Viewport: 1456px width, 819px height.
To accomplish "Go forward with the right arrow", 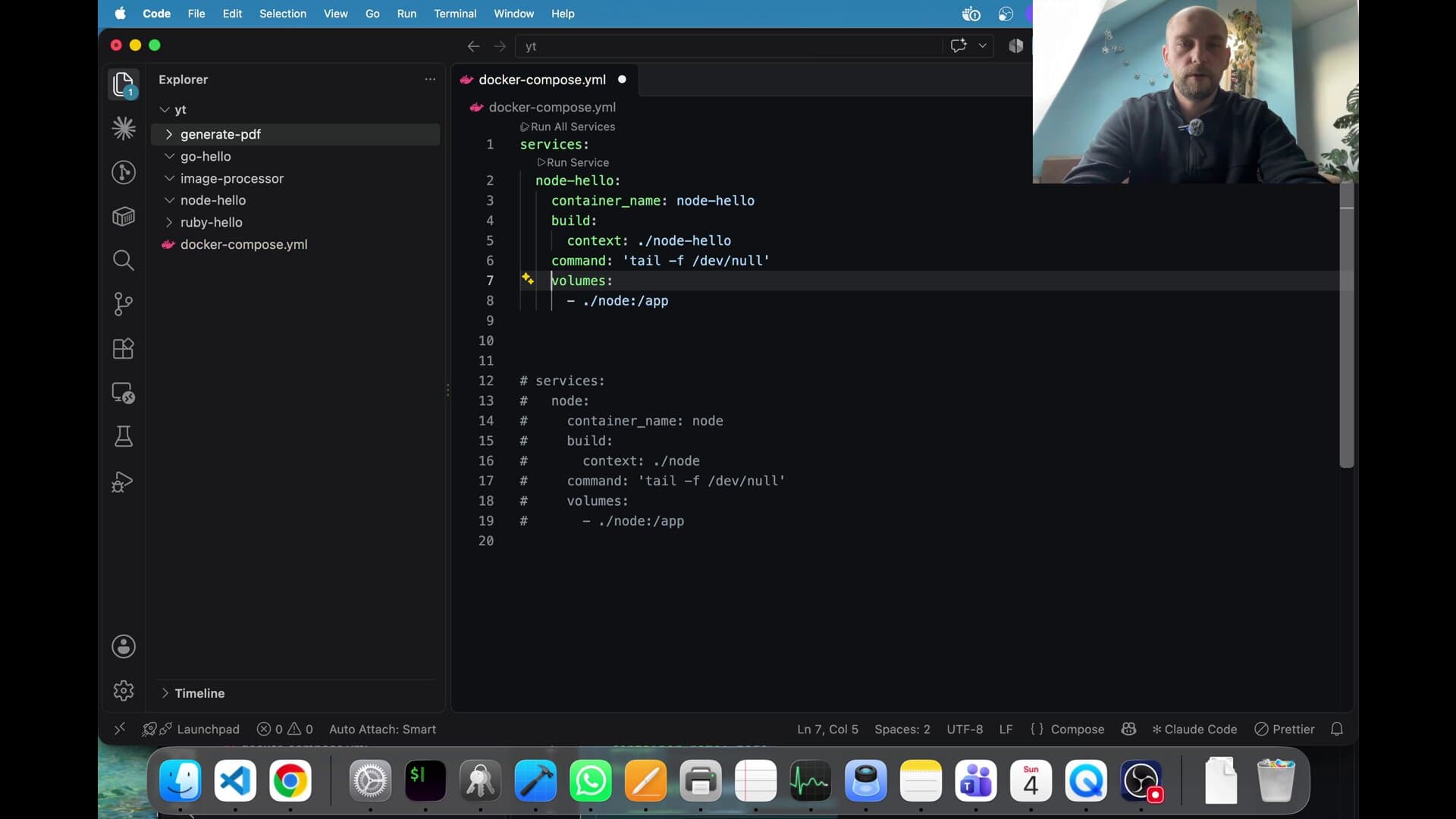I will pos(500,46).
